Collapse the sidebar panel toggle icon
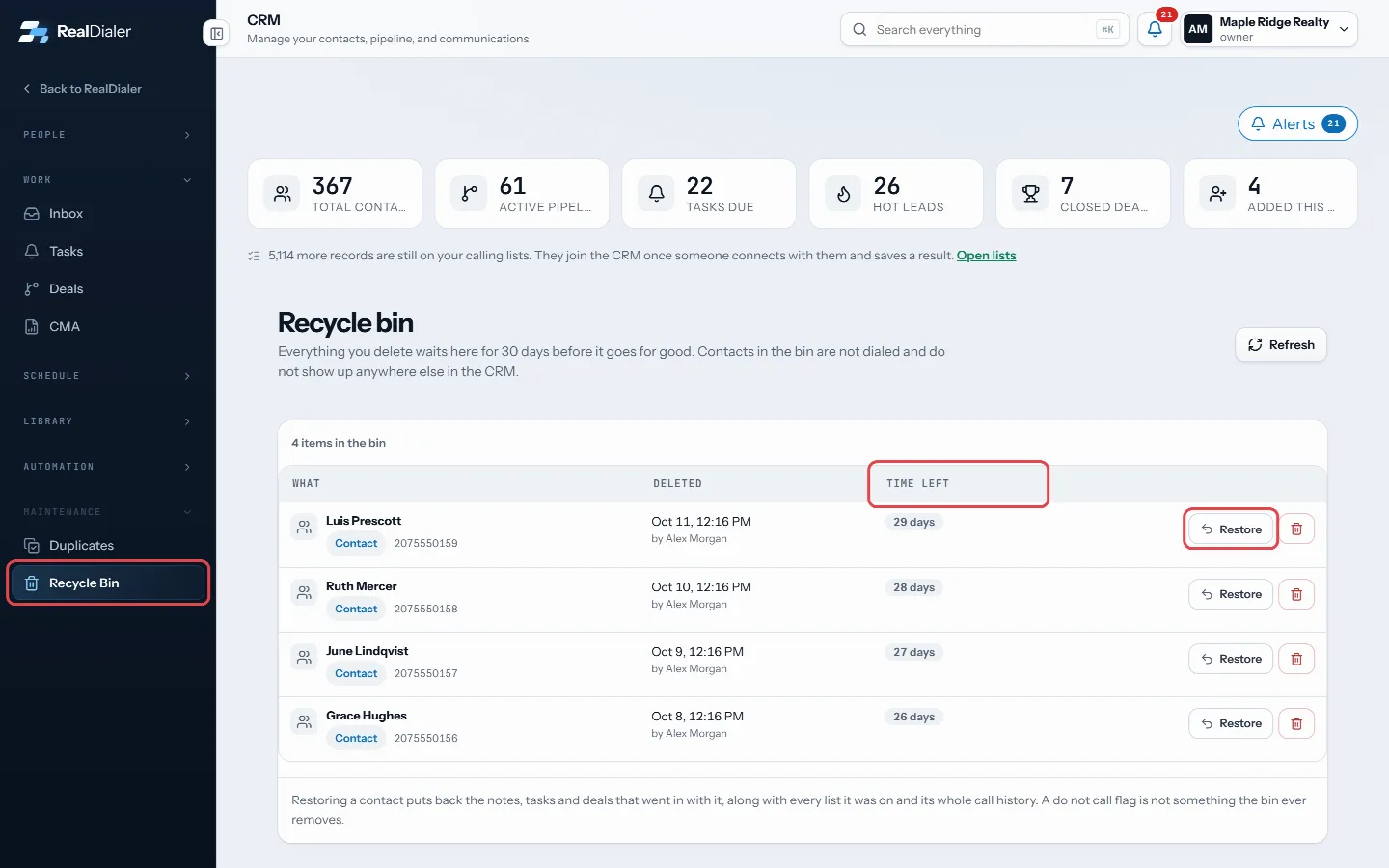 click(x=217, y=34)
